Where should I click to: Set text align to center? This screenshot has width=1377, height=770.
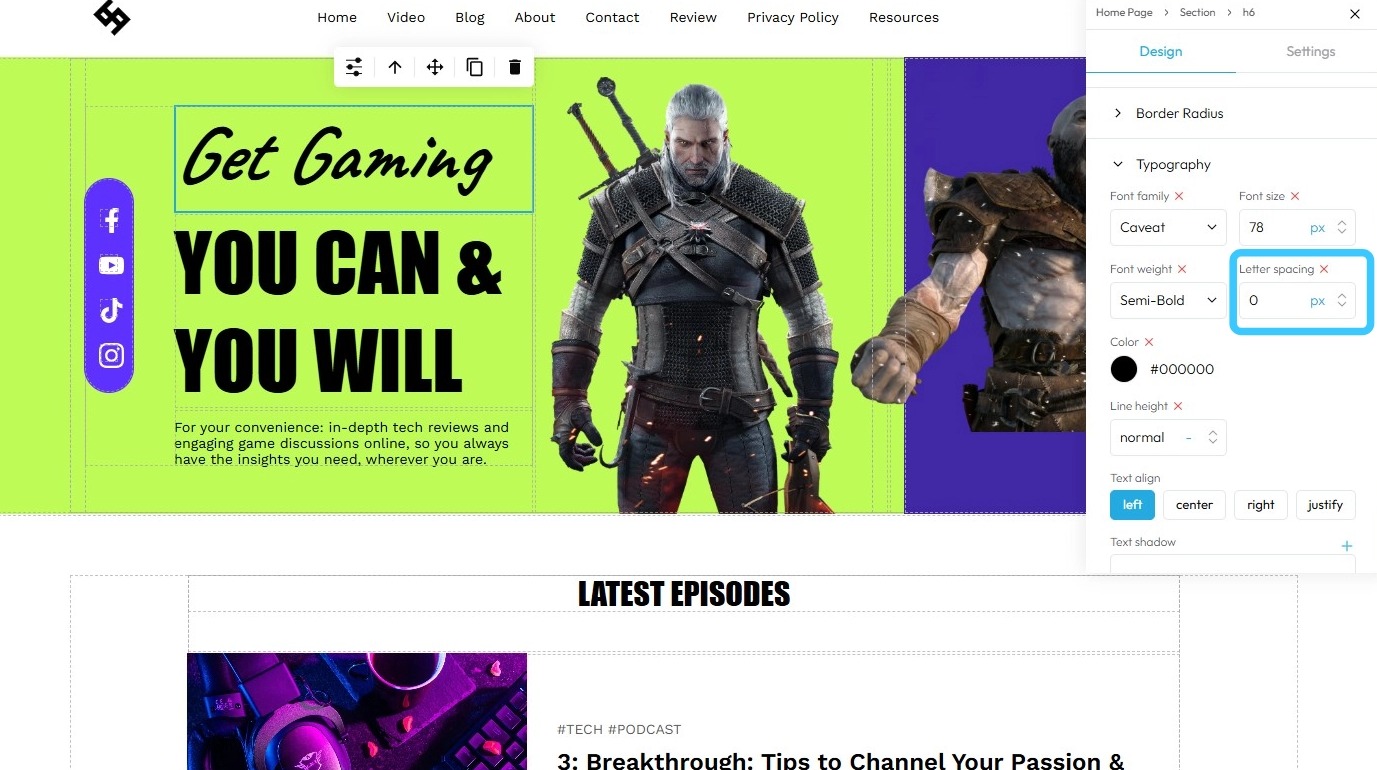[1194, 505]
